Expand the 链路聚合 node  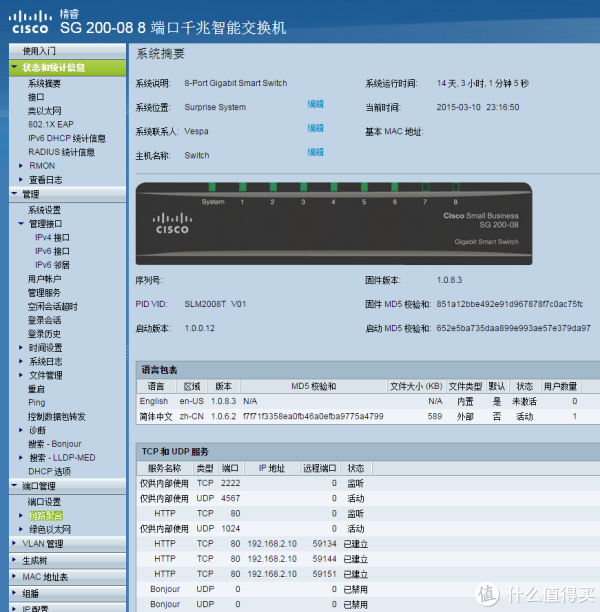coord(21,516)
